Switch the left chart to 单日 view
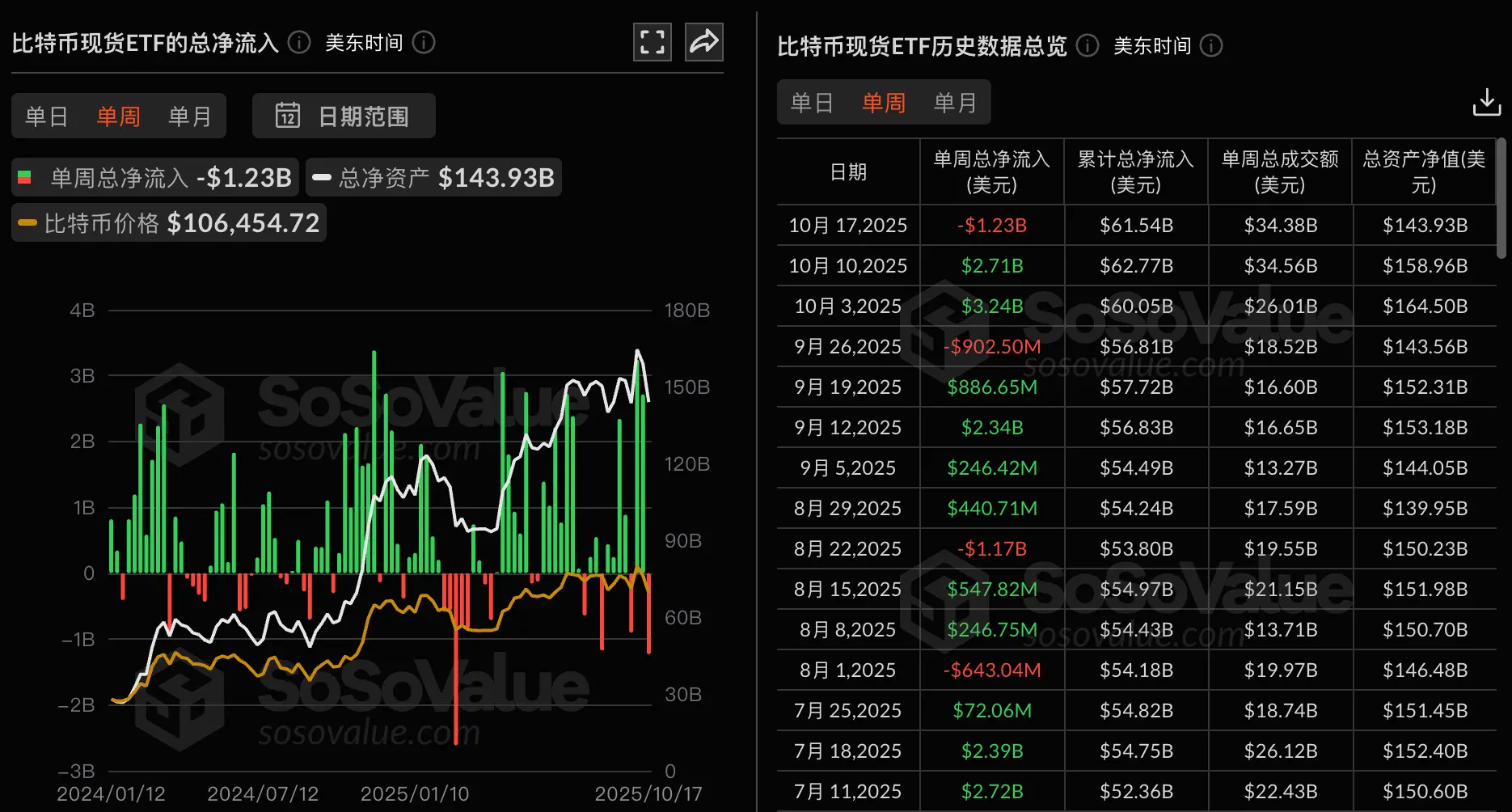Screen dimensions: 1512x812 [x=46, y=116]
